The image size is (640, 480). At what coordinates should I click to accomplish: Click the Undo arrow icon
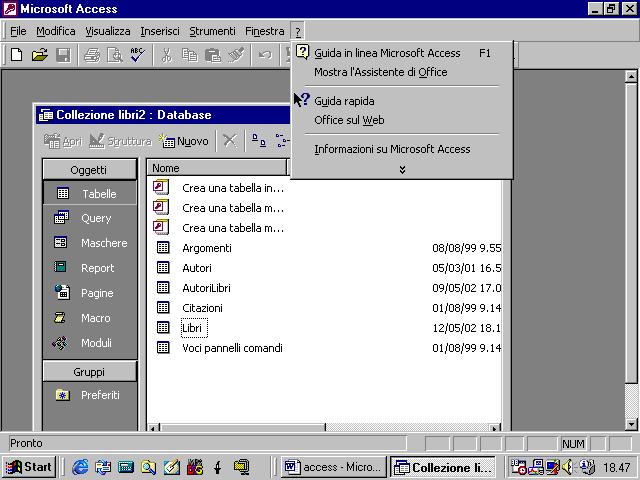(x=265, y=55)
